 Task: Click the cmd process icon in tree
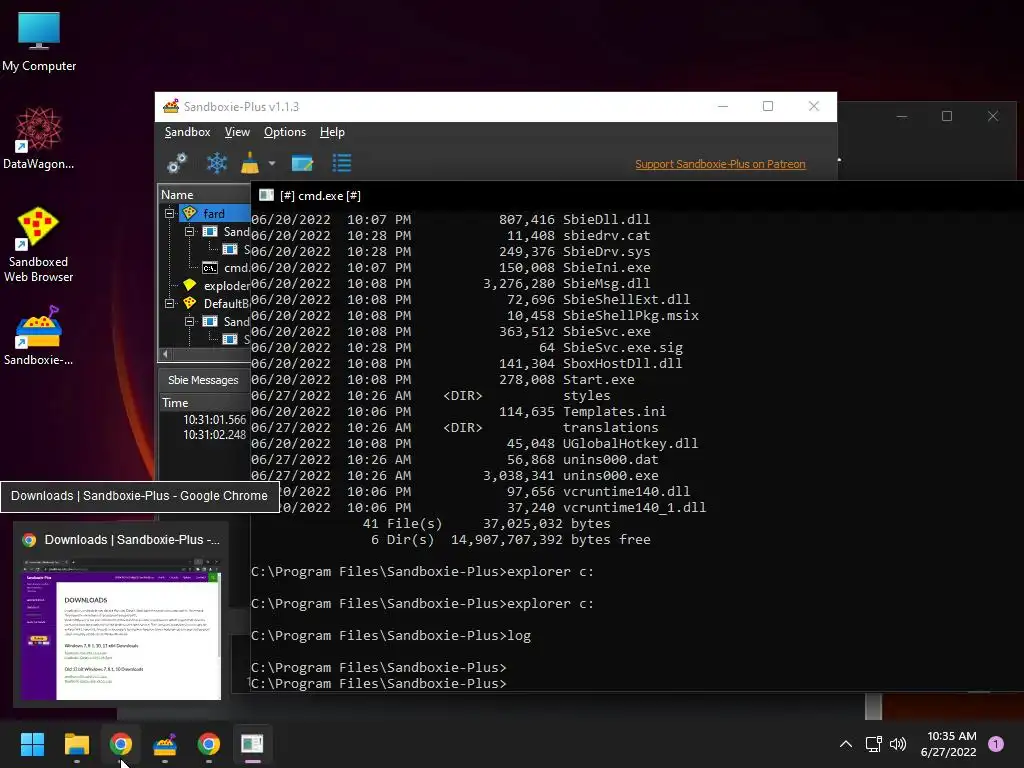tap(210, 268)
